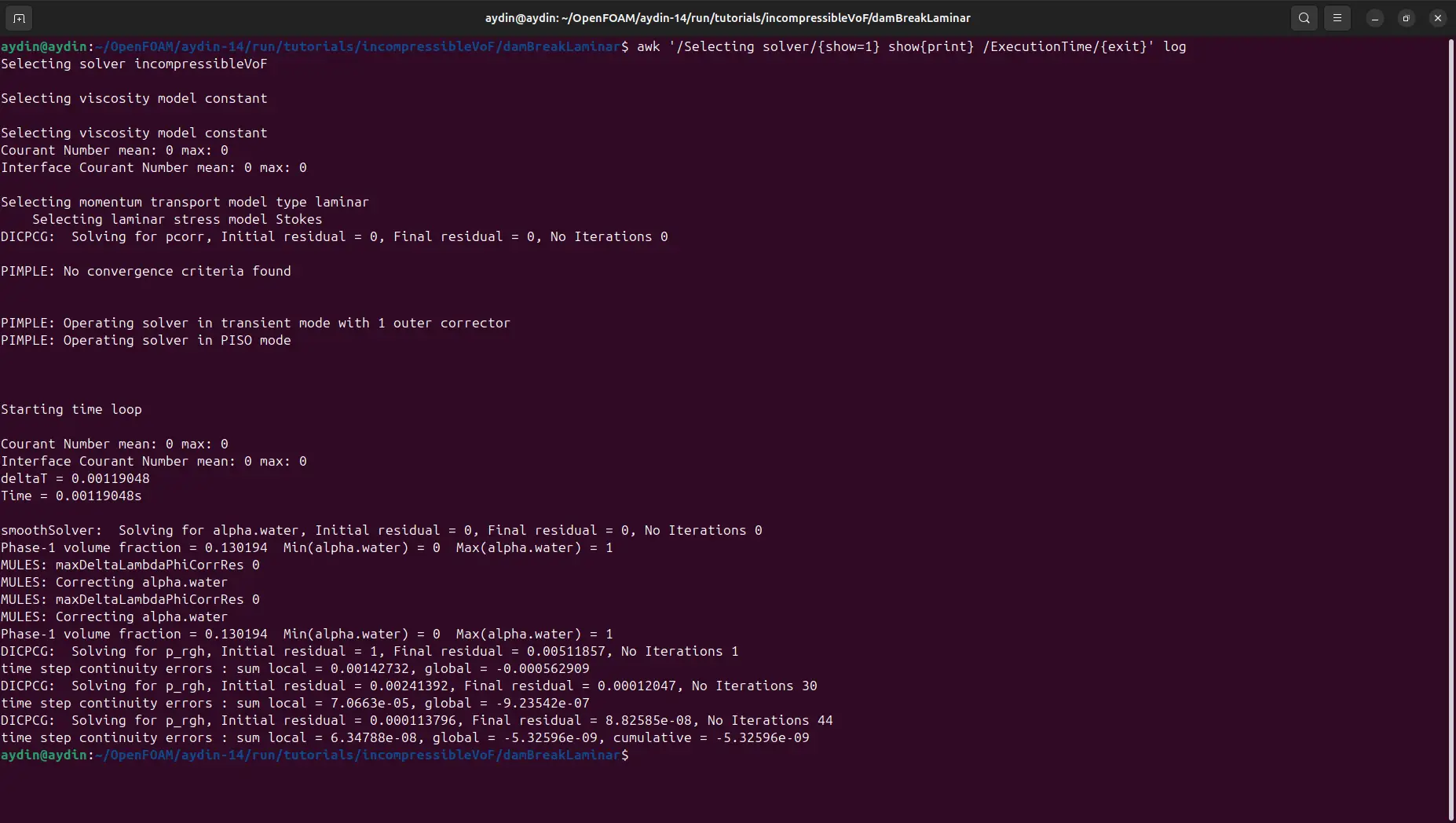Click the 'Starting time loop' line
Image resolution: width=1456 pixels, height=823 pixels.
point(71,409)
